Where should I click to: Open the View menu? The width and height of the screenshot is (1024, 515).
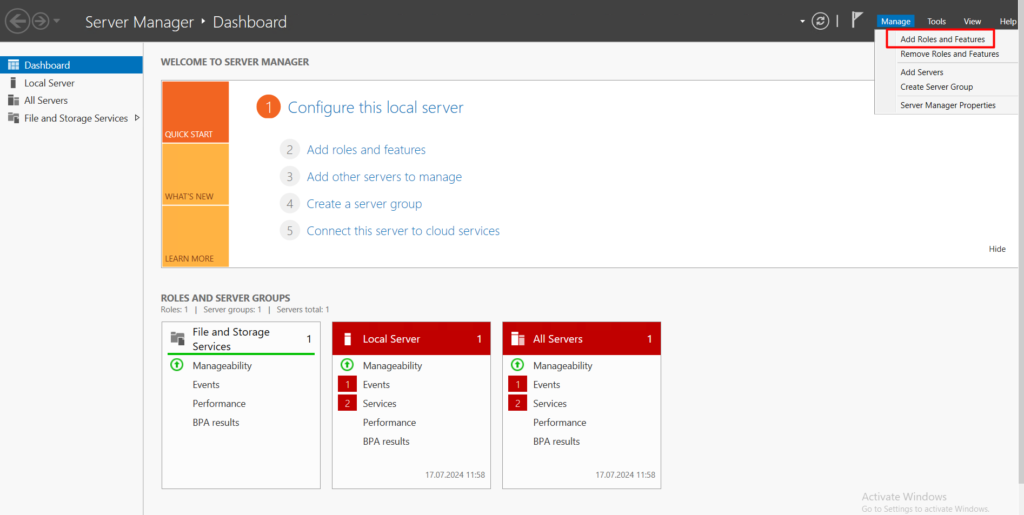pos(972,22)
